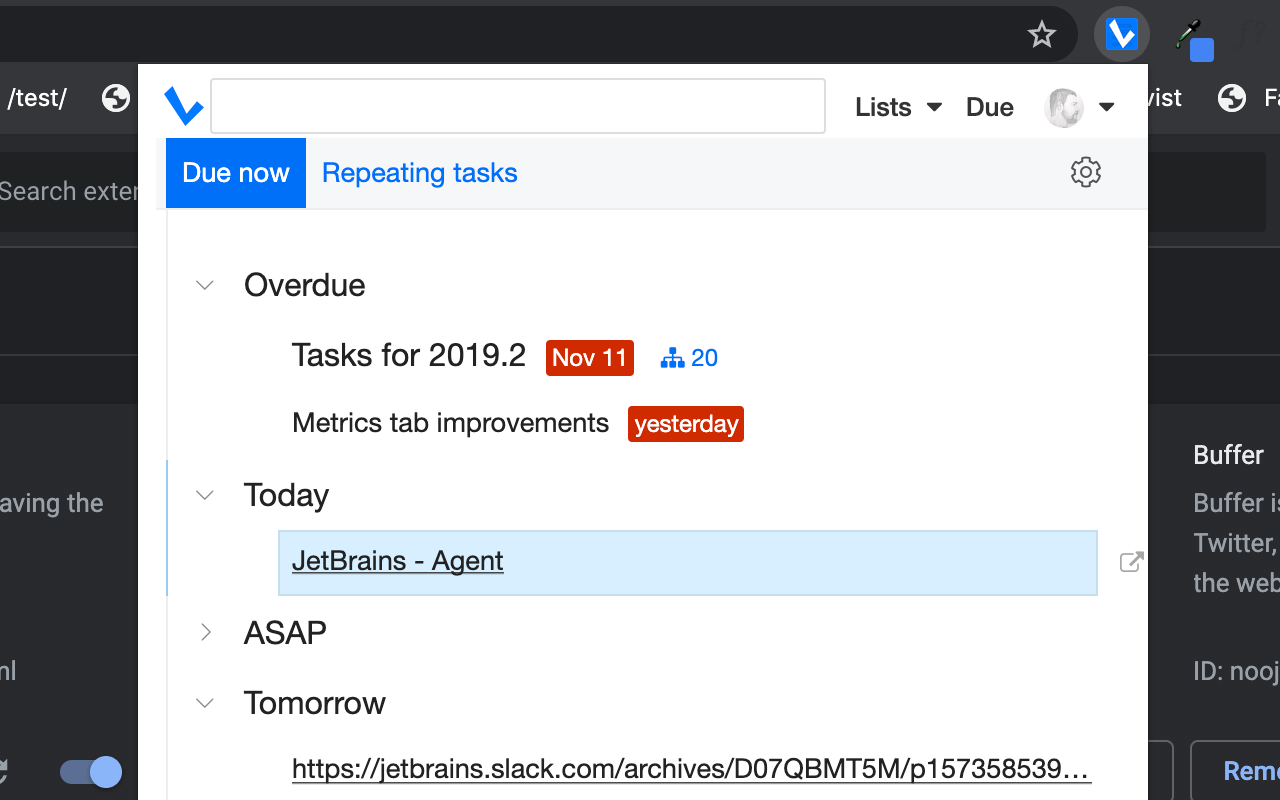Select the Due now tab
The width and height of the screenshot is (1280, 800).
236,173
